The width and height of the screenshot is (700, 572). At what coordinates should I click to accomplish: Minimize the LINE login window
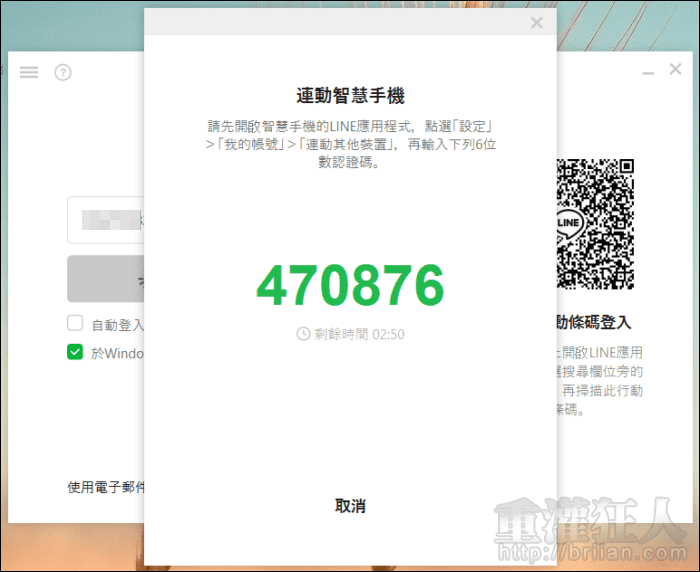click(649, 71)
